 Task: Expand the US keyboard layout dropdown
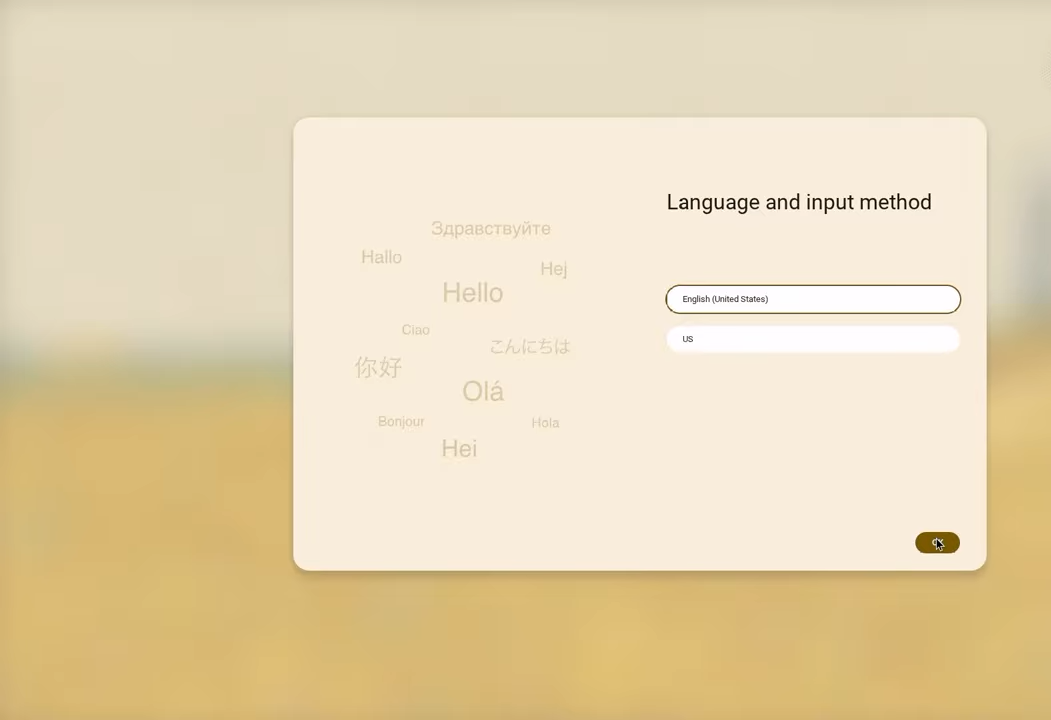812,339
